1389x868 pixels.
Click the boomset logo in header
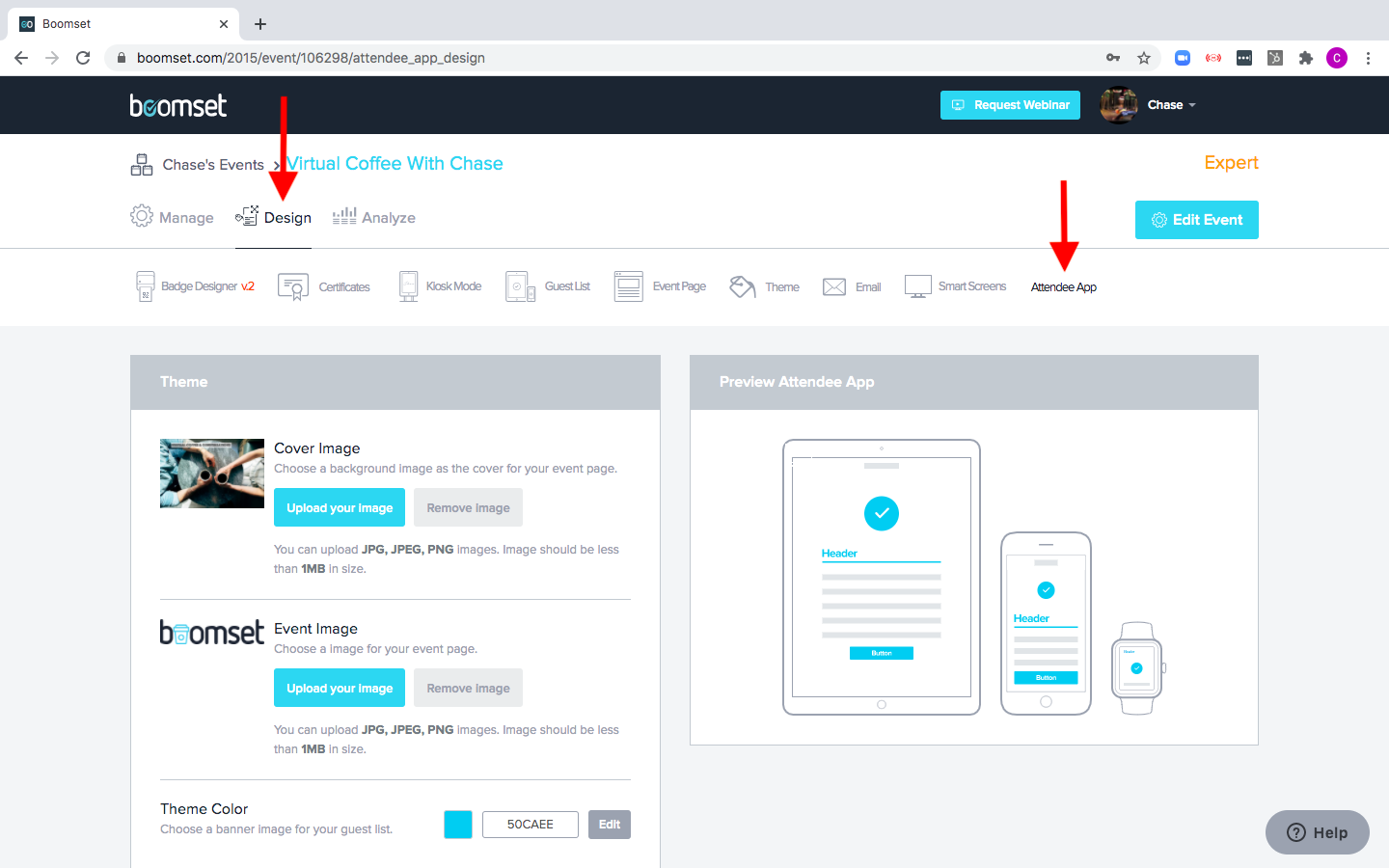pos(178,105)
